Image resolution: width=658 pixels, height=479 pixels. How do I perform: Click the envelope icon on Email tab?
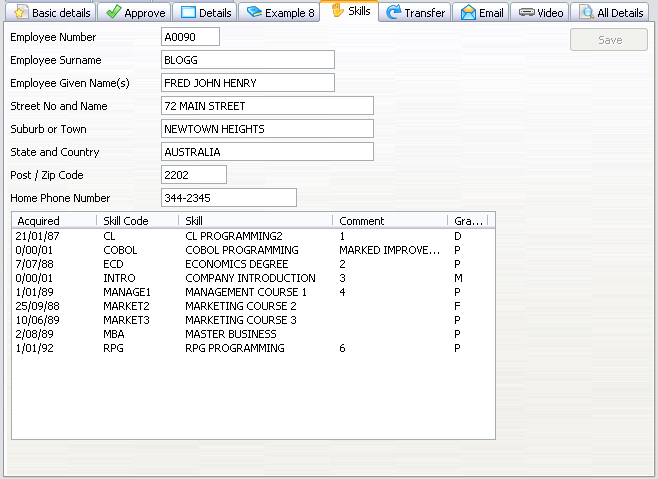click(468, 13)
